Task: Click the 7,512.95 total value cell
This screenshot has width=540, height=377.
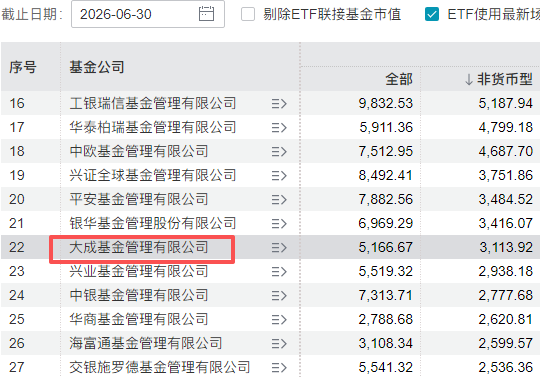Action: click(385, 151)
